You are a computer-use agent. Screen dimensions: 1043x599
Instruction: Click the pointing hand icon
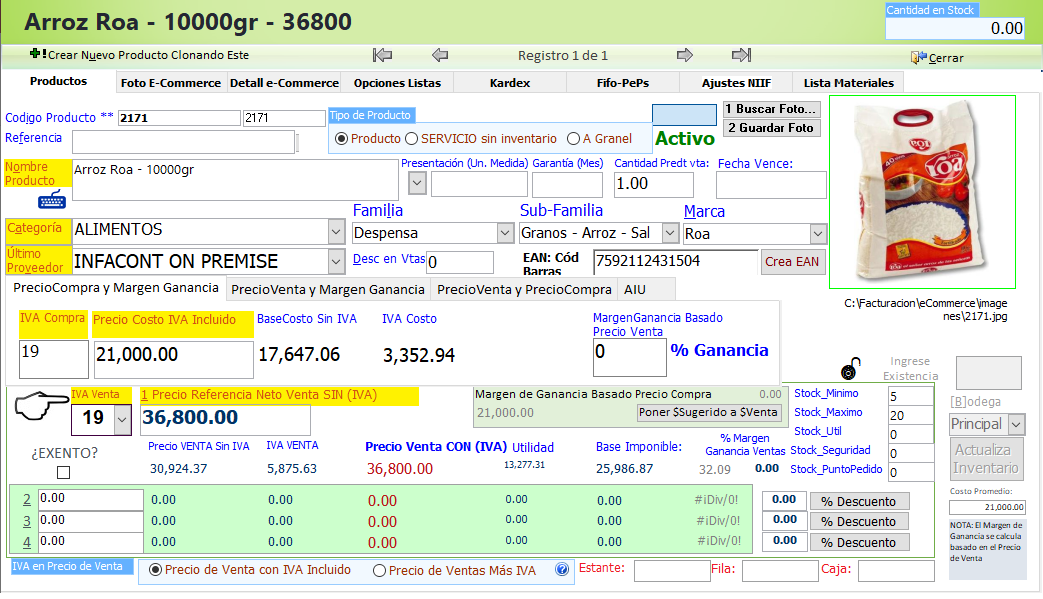pyautogui.click(x=41, y=406)
